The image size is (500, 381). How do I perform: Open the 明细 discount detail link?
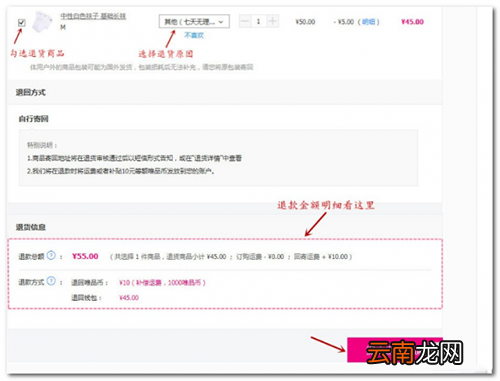coord(368,22)
